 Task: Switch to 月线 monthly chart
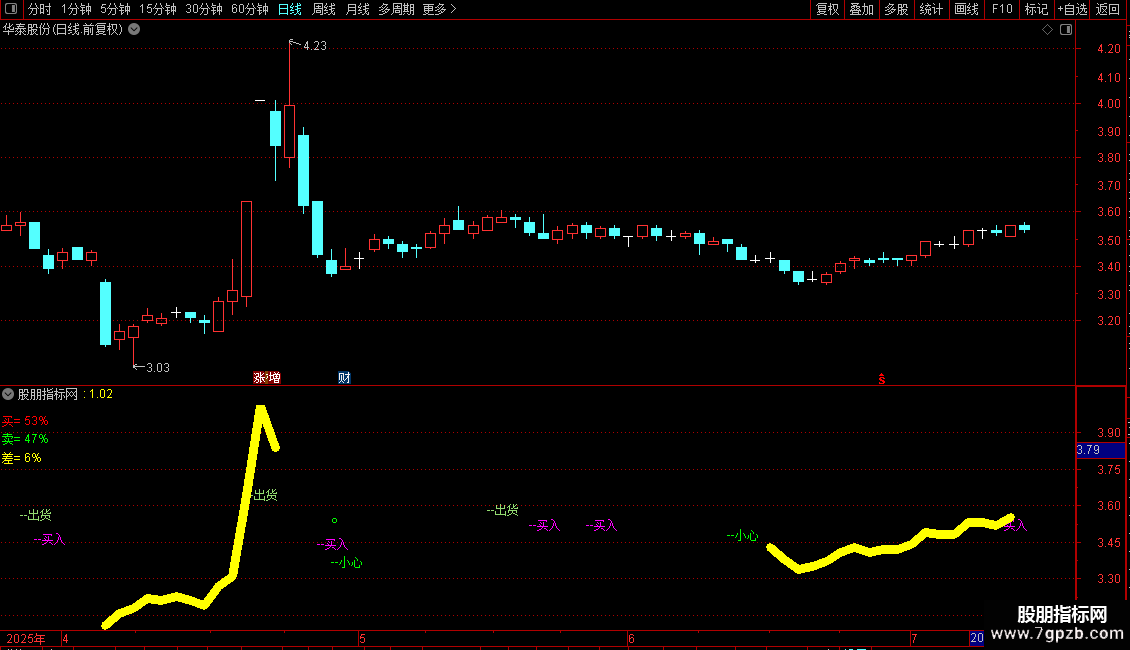pos(357,9)
